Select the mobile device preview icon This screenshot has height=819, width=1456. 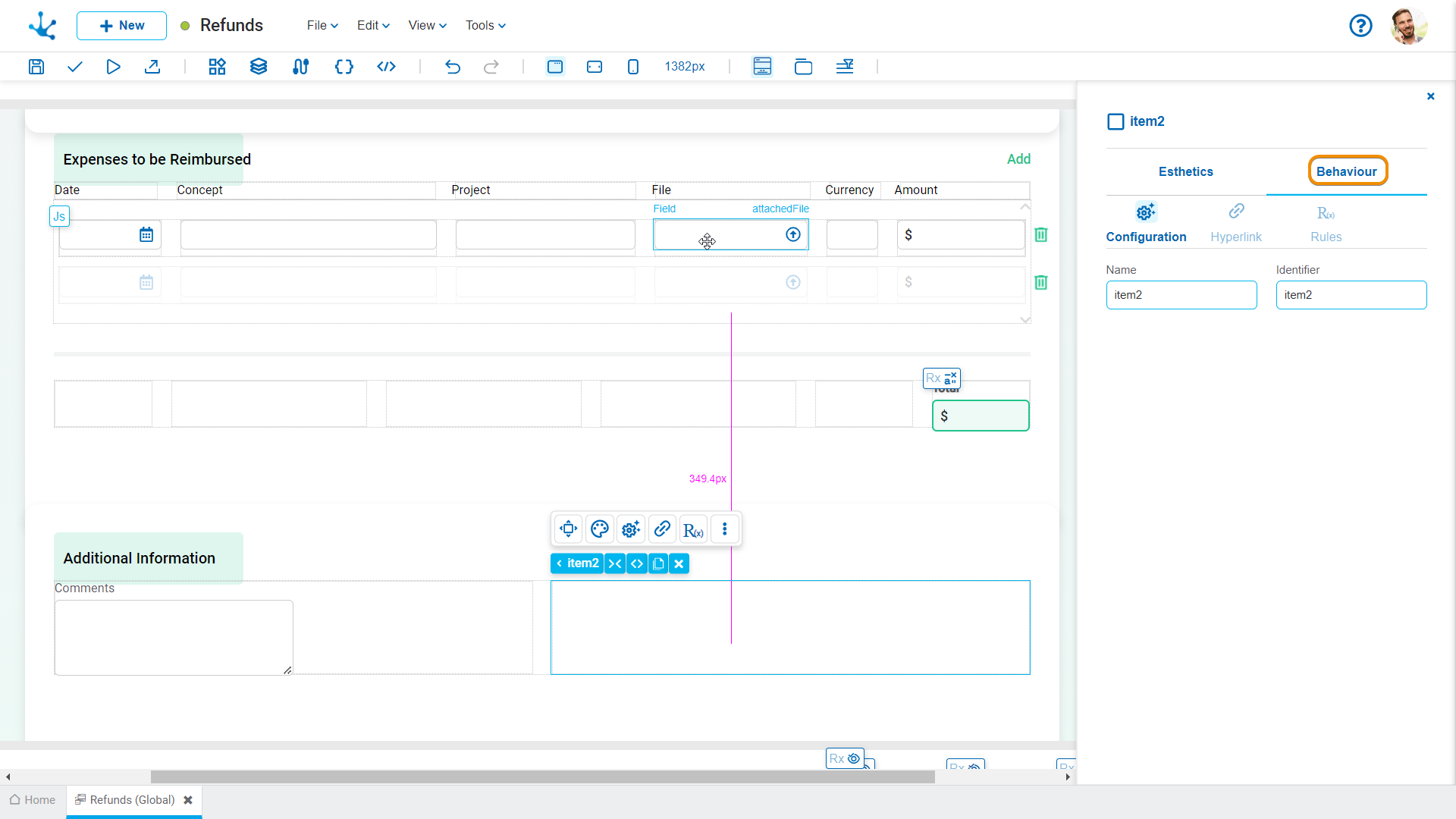coord(633,67)
